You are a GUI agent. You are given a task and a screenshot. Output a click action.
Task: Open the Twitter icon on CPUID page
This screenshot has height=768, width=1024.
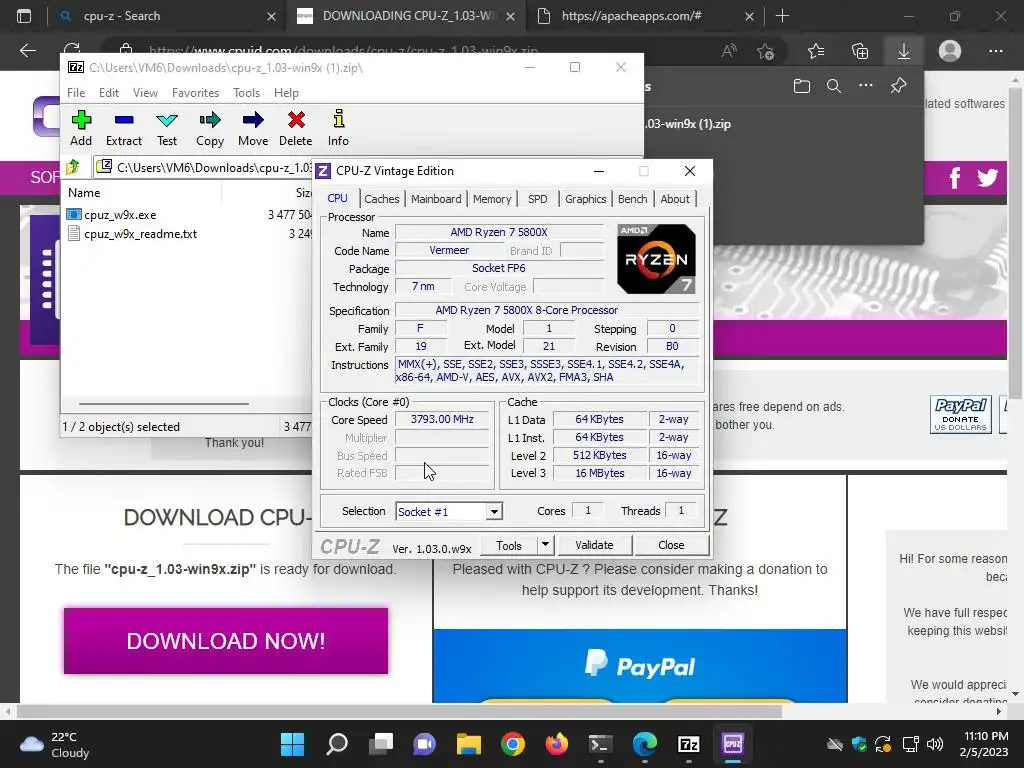point(987,178)
